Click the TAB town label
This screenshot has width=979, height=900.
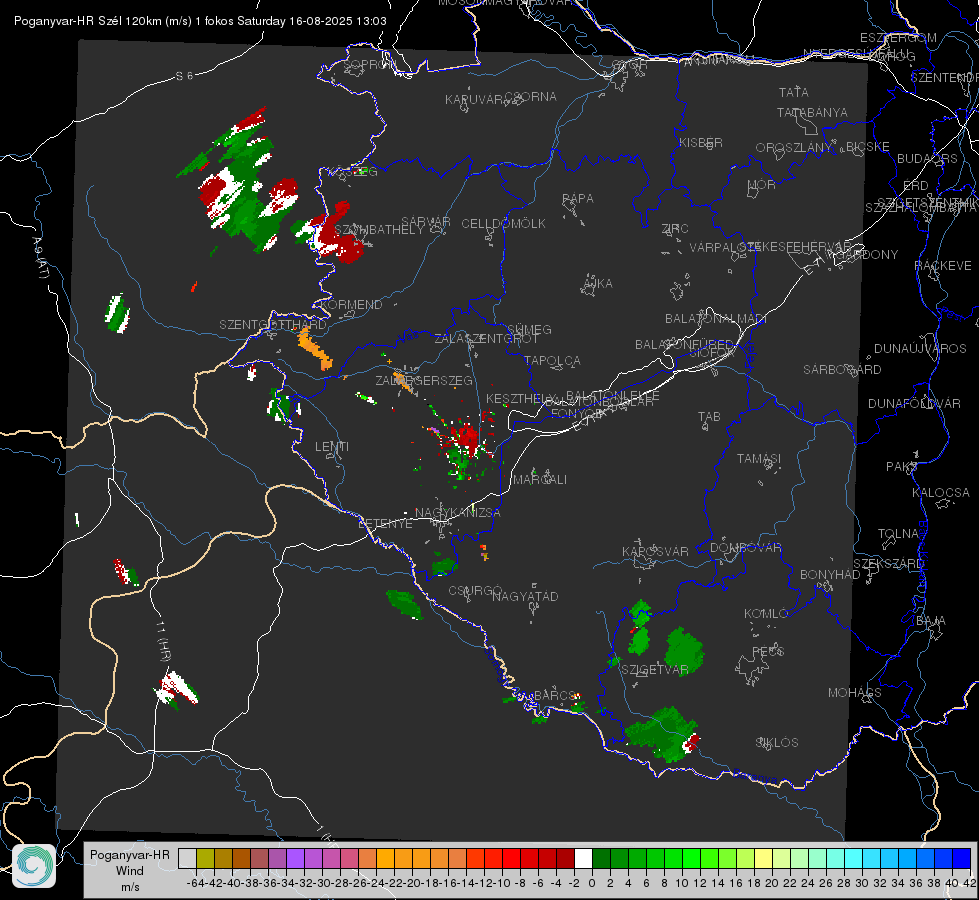tap(709, 417)
